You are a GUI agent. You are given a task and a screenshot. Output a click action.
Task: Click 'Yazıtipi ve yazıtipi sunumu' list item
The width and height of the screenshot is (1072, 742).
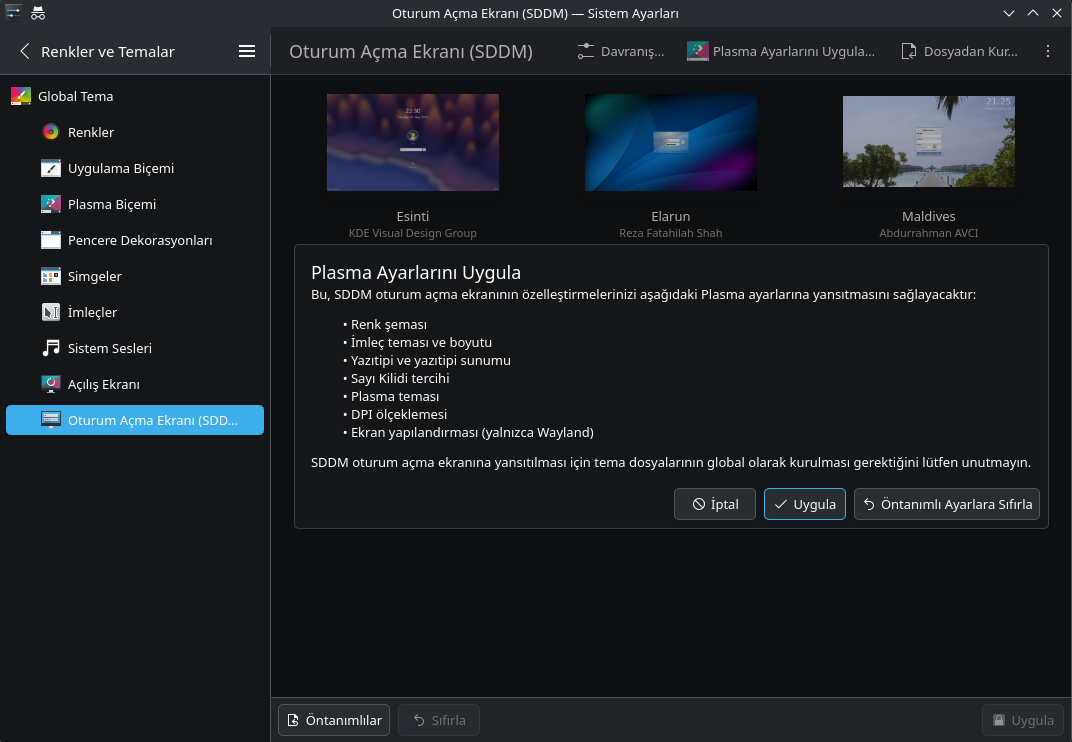pos(430,360)
